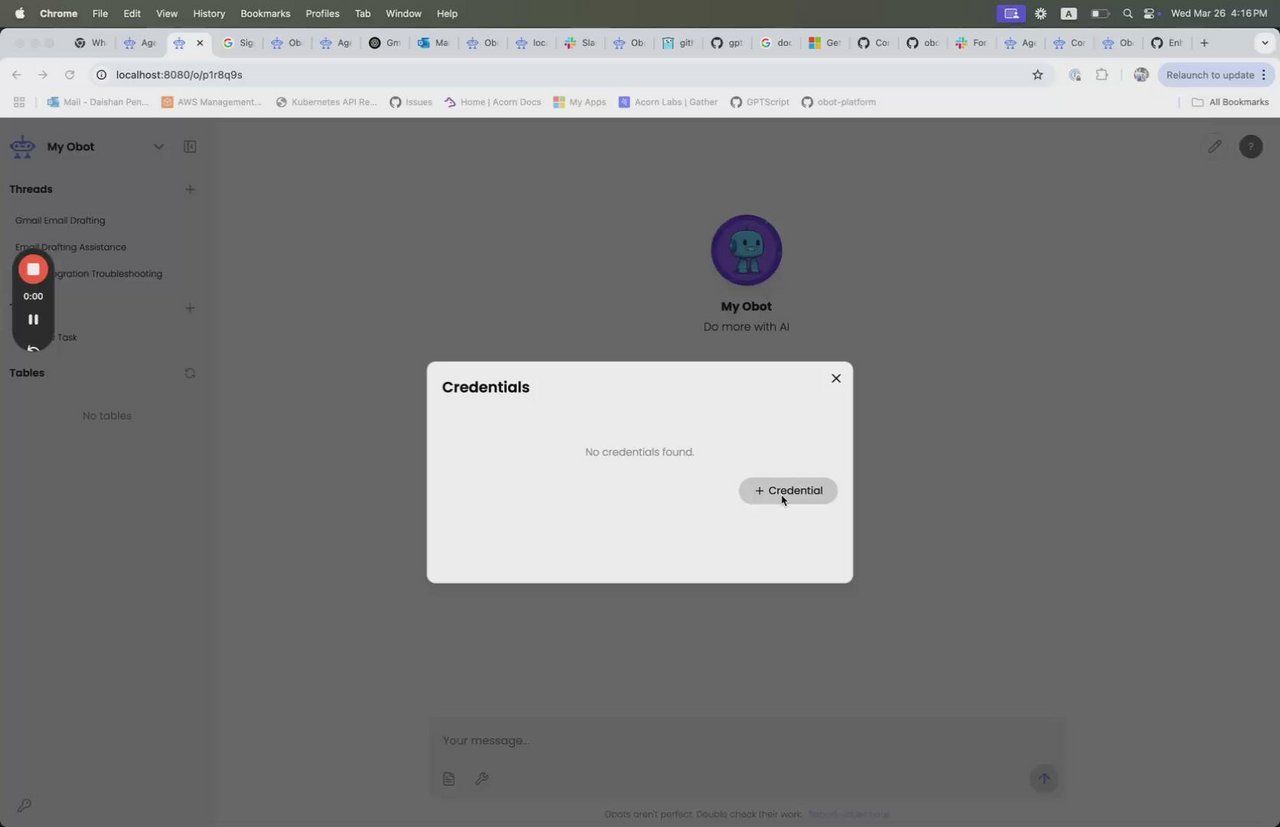
Task: Open AWS Management bookmark
Action: (211, 102)
